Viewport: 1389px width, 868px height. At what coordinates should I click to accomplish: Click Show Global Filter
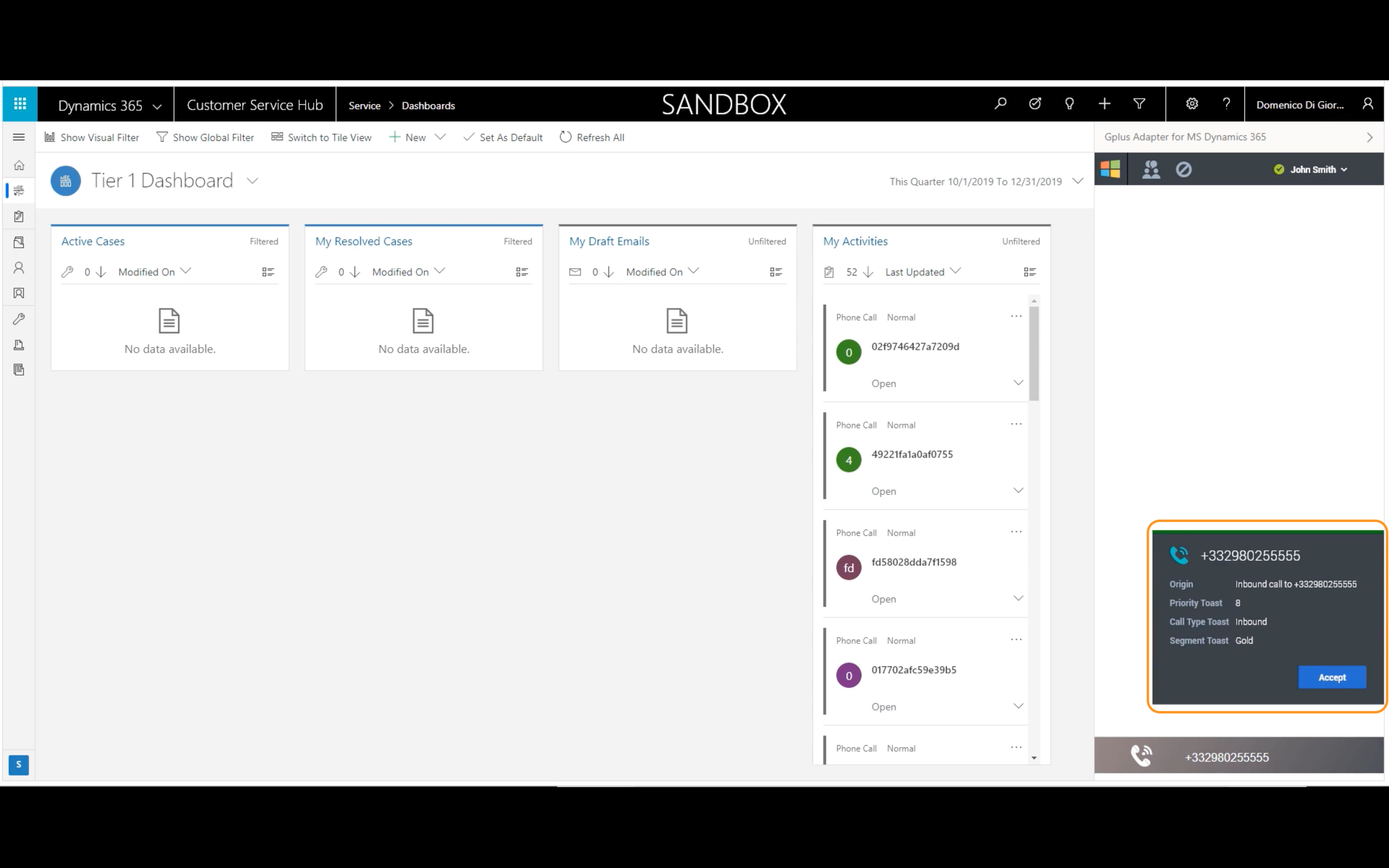click(x=205, y=137)
